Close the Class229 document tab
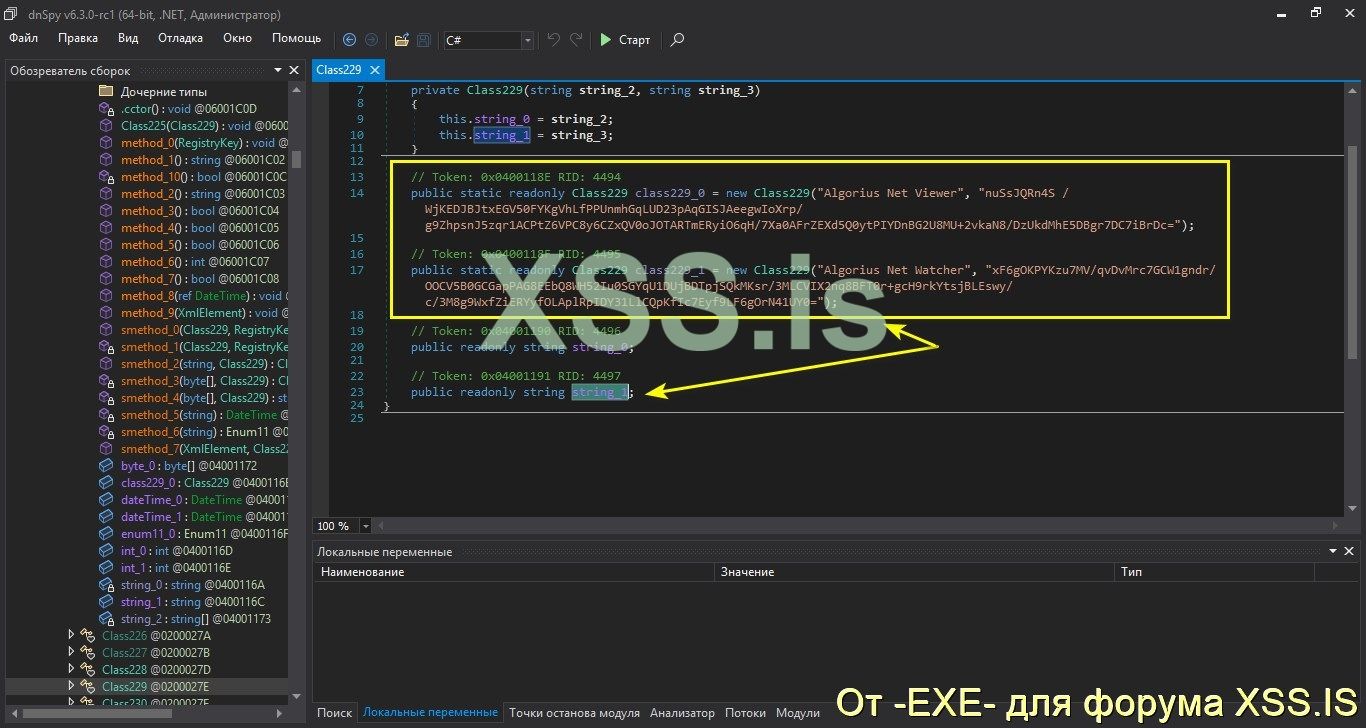 pos(375,70)
